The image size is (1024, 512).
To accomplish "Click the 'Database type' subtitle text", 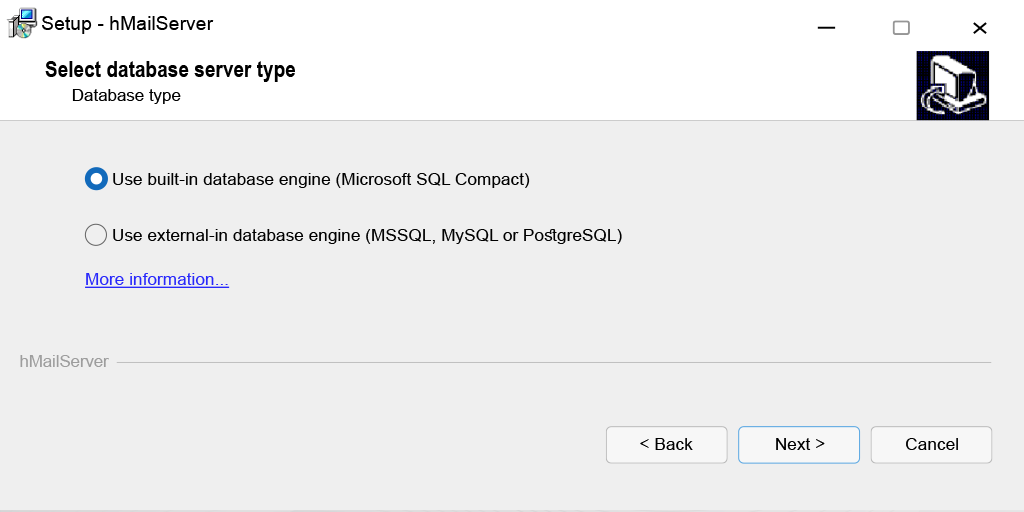I will [x=126, y=95].
